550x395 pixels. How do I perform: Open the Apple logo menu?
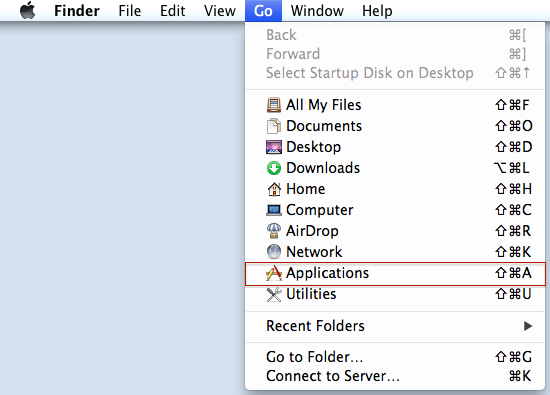point(28,11)
